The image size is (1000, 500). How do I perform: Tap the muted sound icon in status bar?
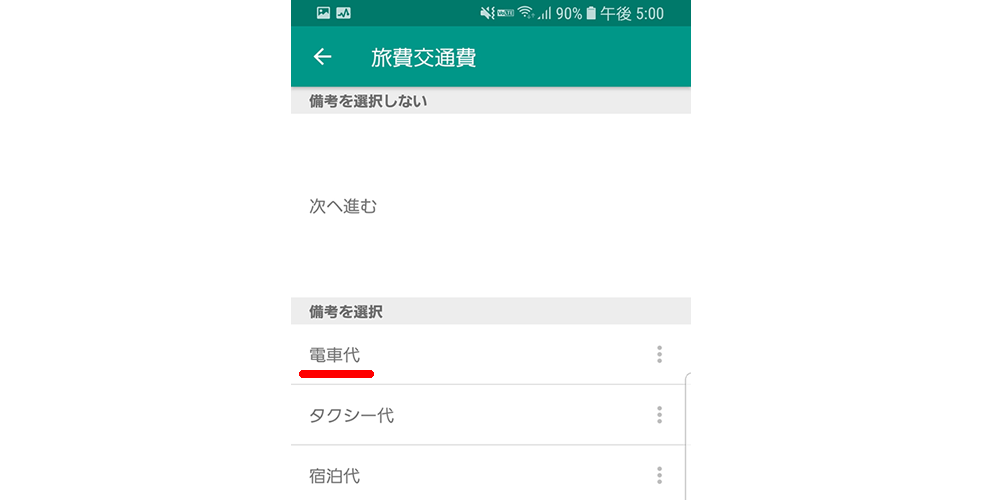click(x=487, y=13)
